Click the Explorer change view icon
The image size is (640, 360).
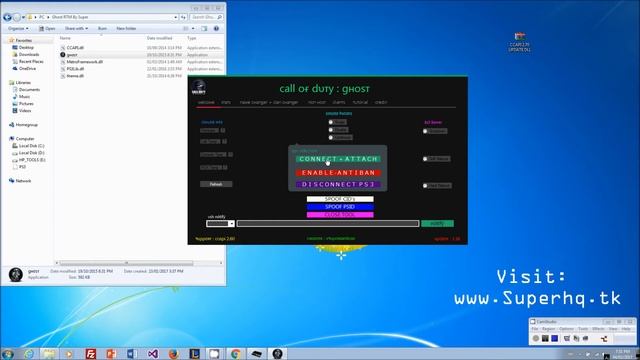(186, 29)
